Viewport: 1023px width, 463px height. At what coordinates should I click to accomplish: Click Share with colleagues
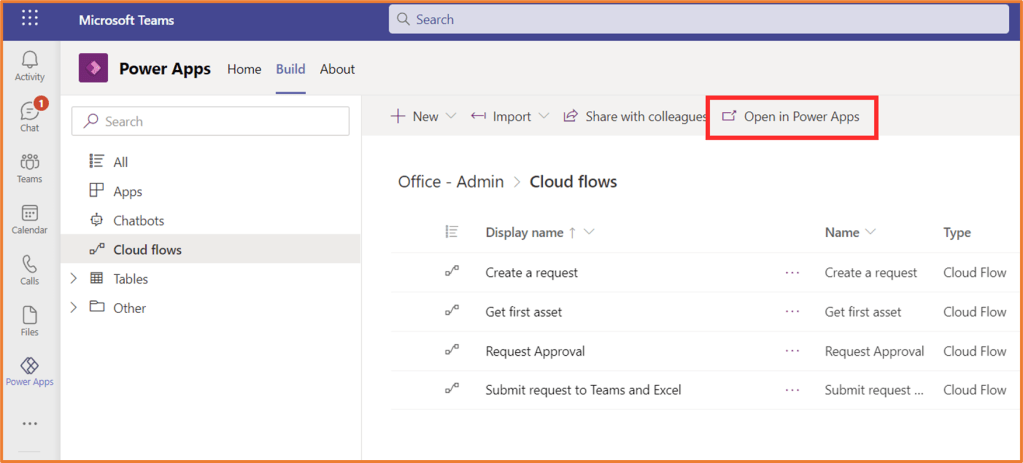pos(635,117)
